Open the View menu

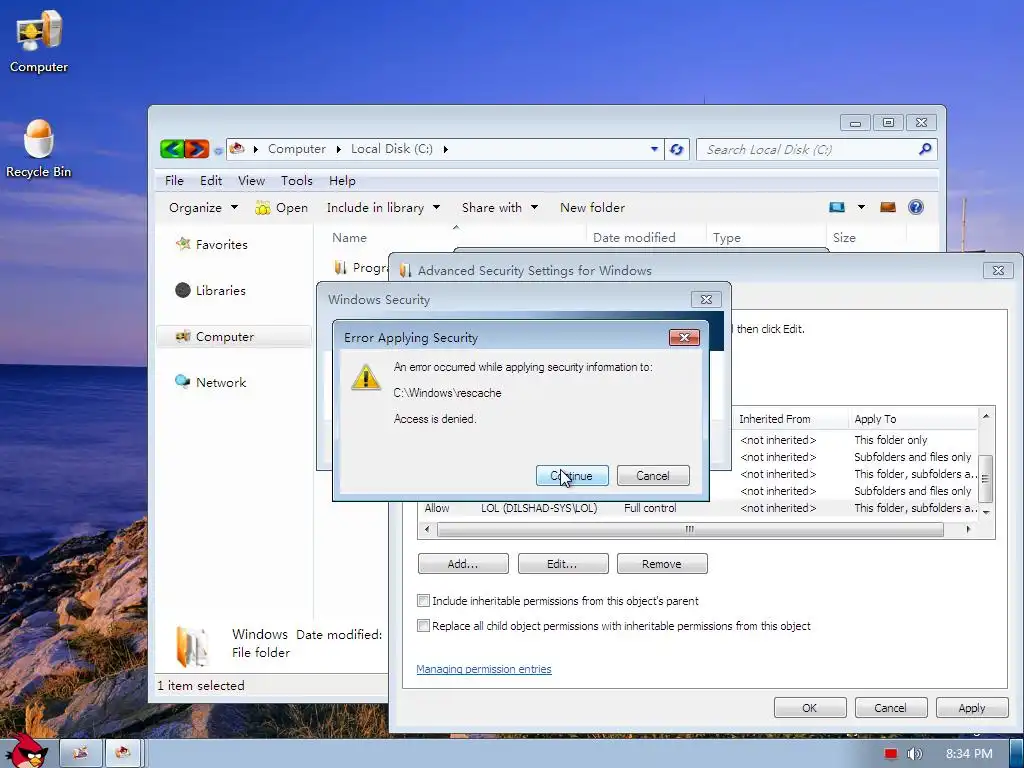251,181
